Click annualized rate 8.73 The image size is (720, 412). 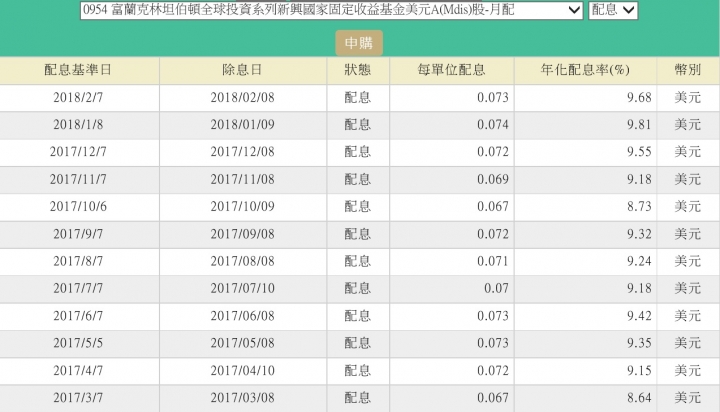point(639,206)
